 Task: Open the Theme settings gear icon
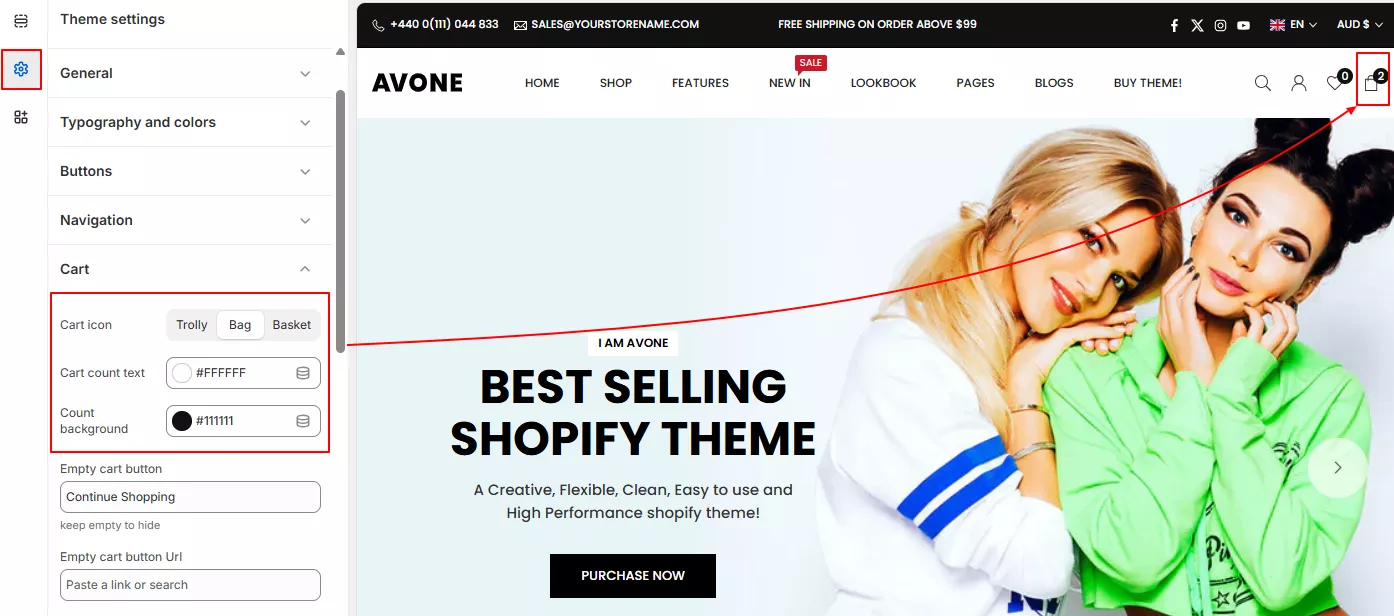tap(21, 69)
